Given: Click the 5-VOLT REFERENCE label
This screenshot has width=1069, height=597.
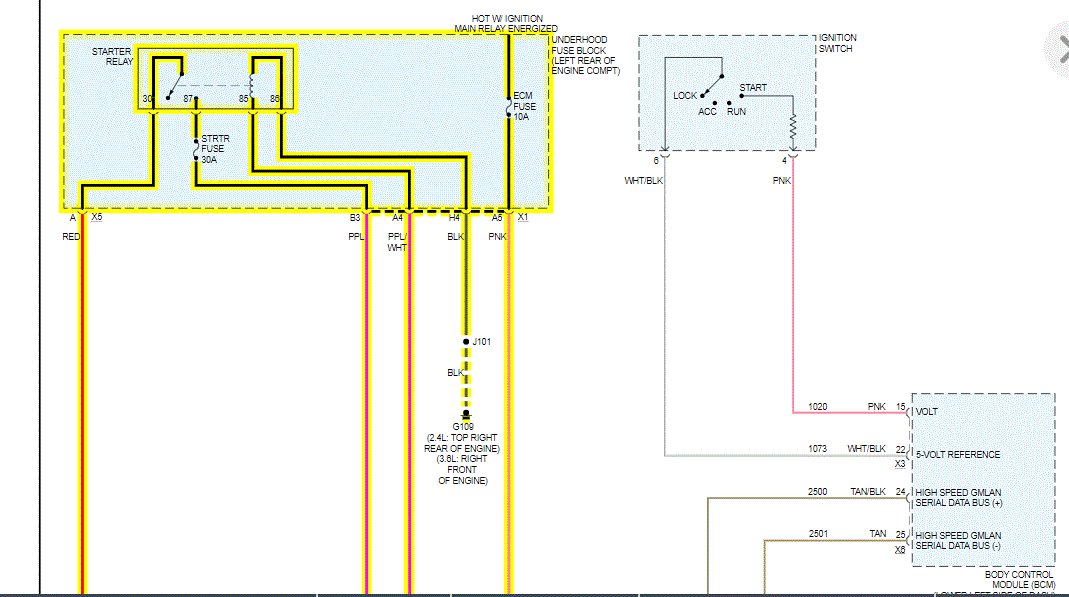Looking at the screenshot, I should point(958,455).
